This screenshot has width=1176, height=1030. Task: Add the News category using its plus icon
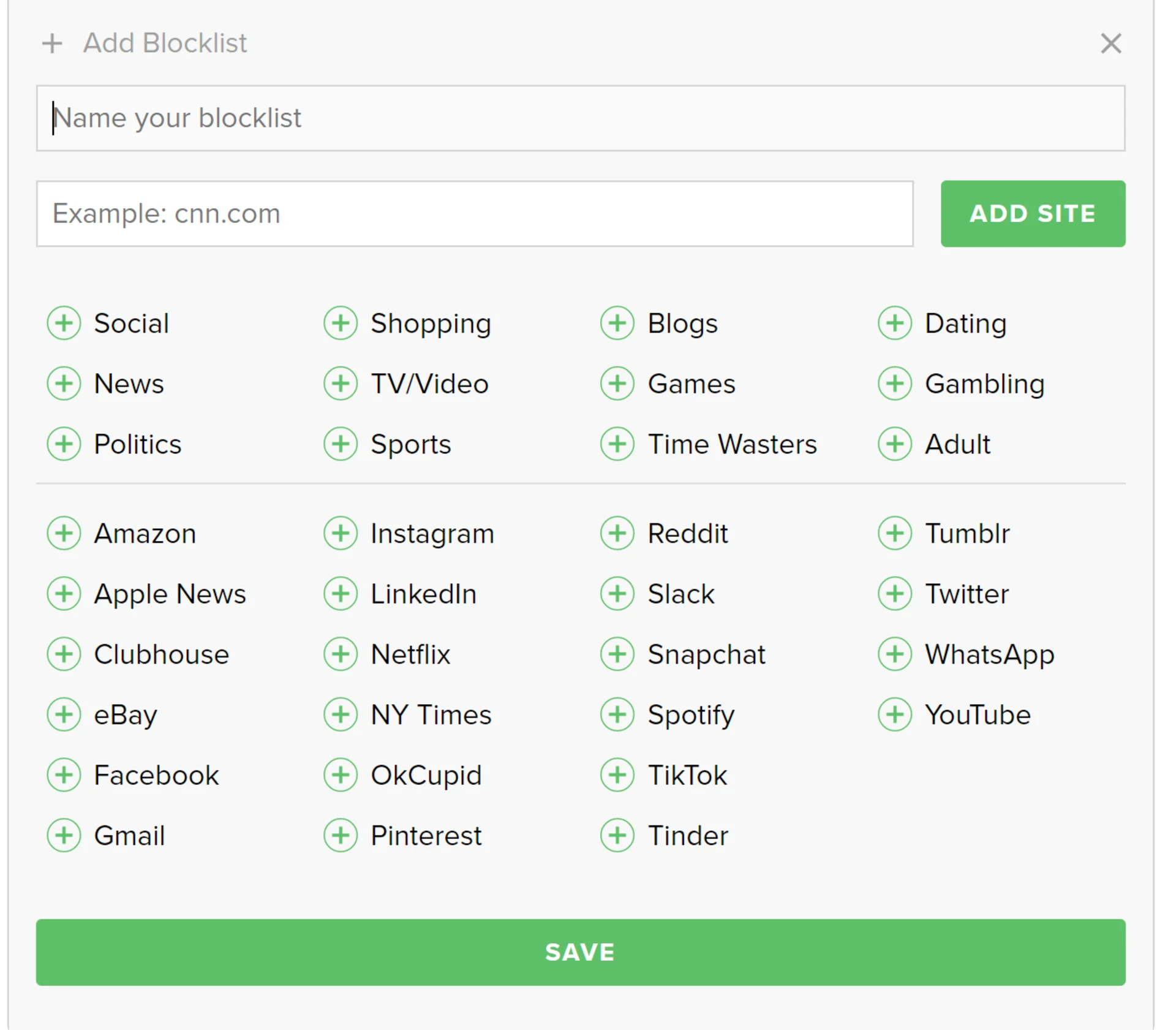click(x=63, y=384)
